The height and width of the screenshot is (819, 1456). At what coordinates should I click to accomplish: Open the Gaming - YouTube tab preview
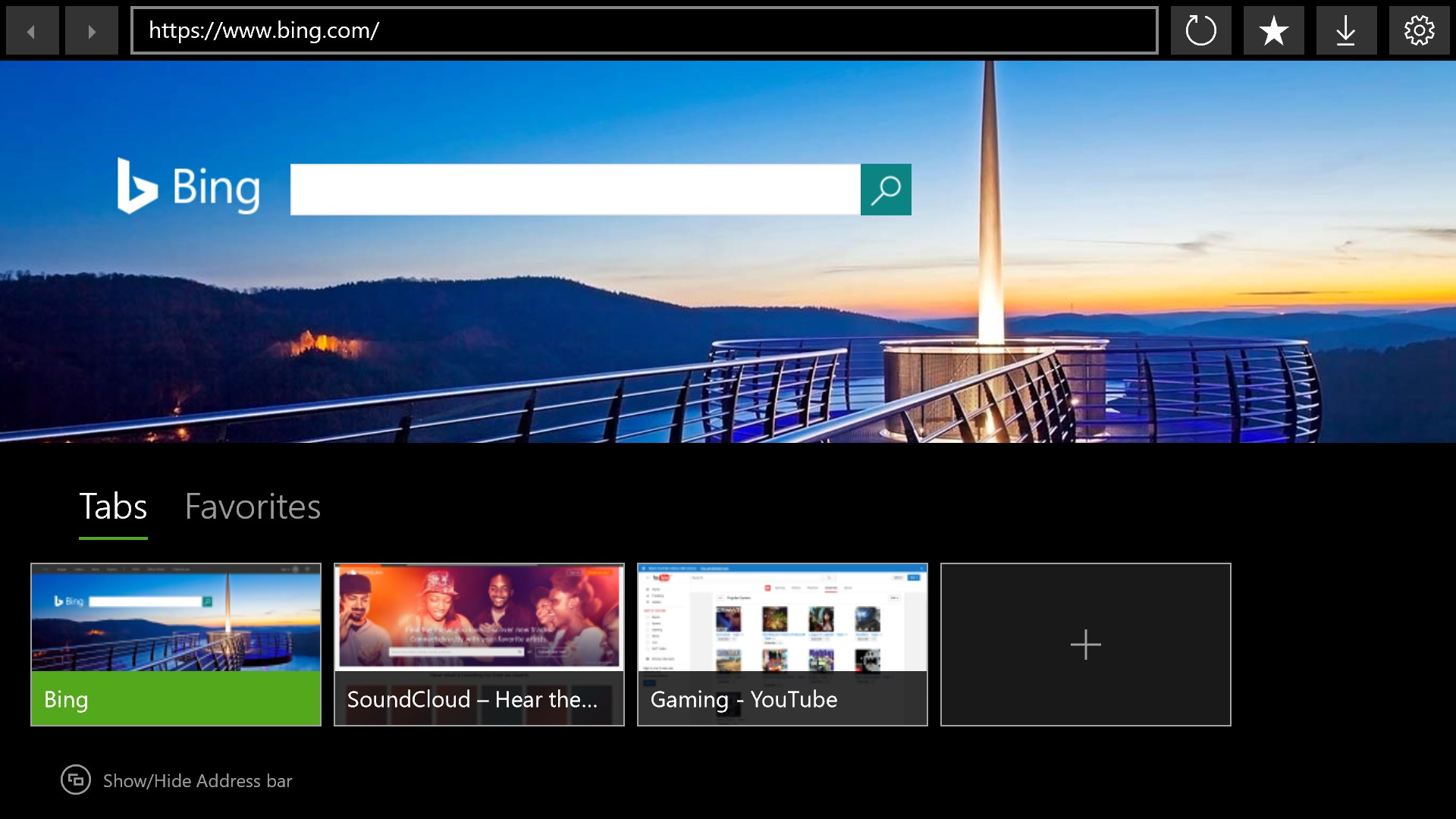click(x=782, y=644)
